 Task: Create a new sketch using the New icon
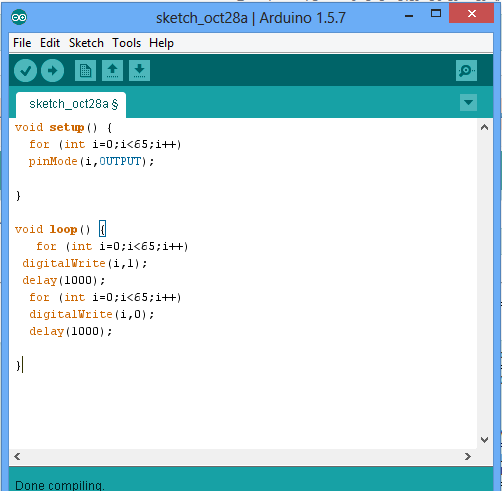[x=85, y=71]
